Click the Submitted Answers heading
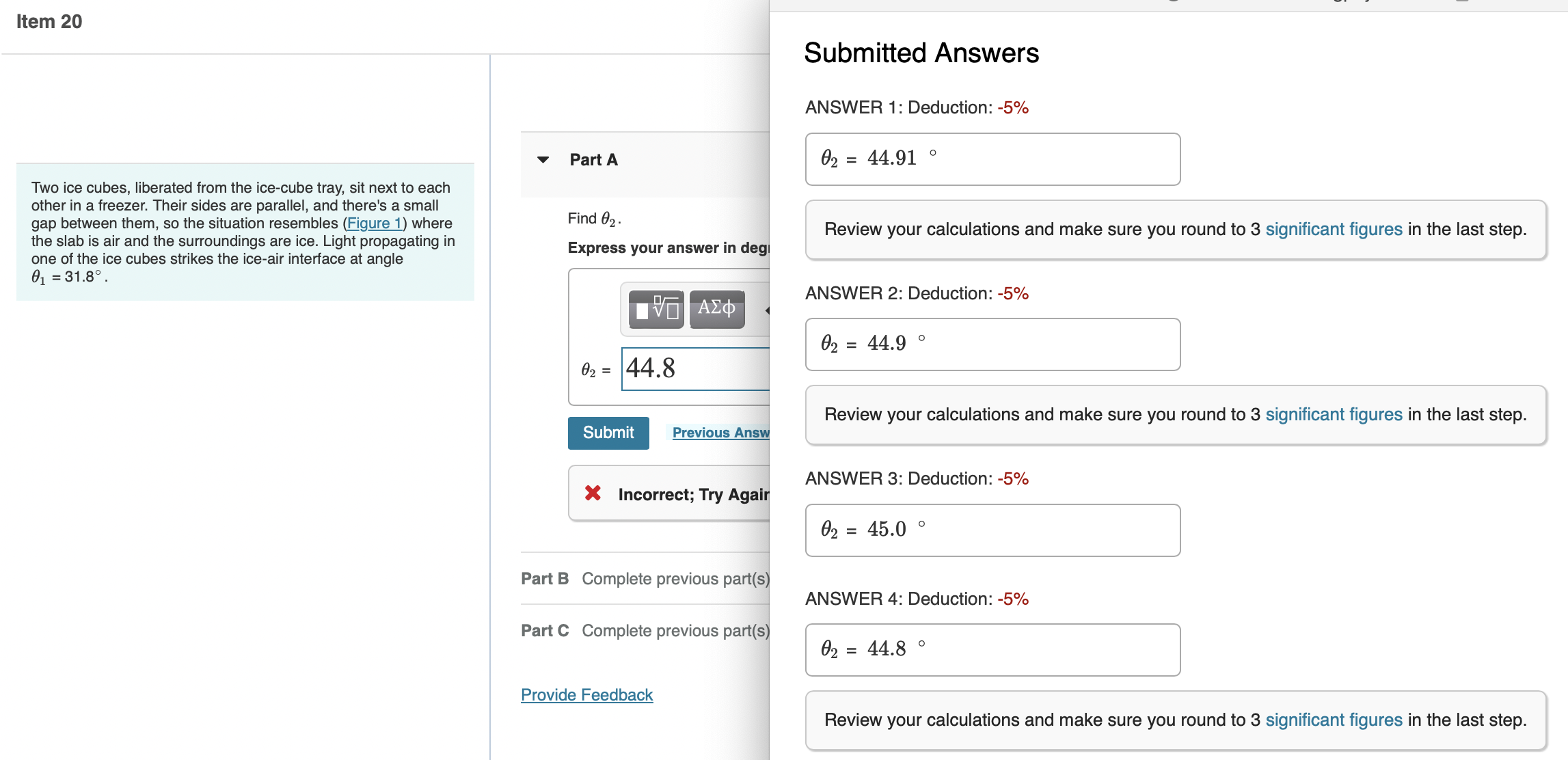The image size is (1568, 760). [921, 52]
